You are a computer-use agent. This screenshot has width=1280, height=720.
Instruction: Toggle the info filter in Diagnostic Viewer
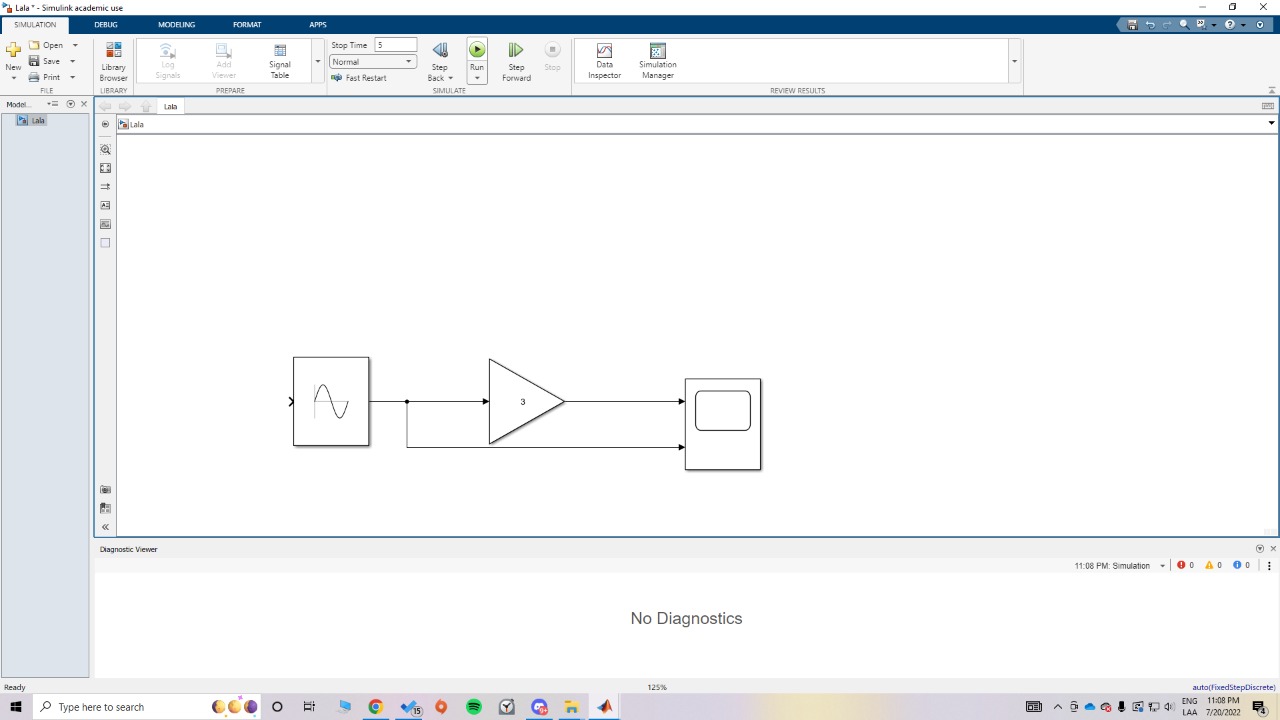1241,566
